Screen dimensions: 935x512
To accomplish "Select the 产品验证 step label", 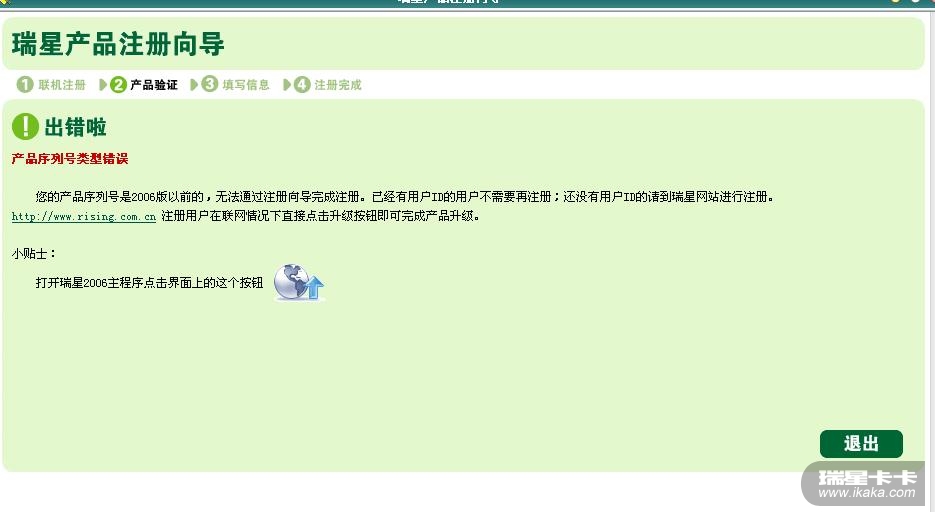I will tap(154, 85).
